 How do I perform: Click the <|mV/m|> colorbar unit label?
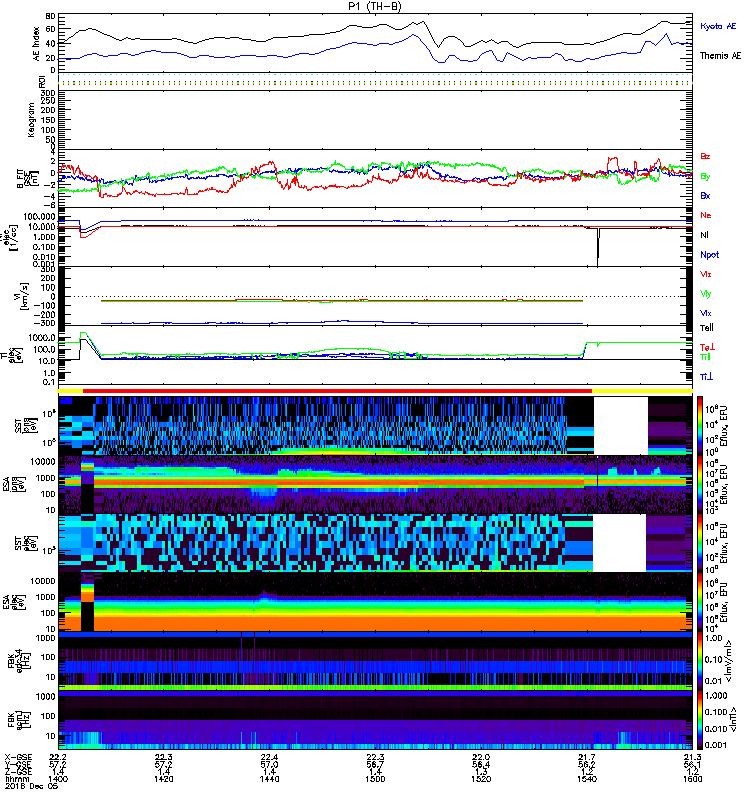click(729, 660)
